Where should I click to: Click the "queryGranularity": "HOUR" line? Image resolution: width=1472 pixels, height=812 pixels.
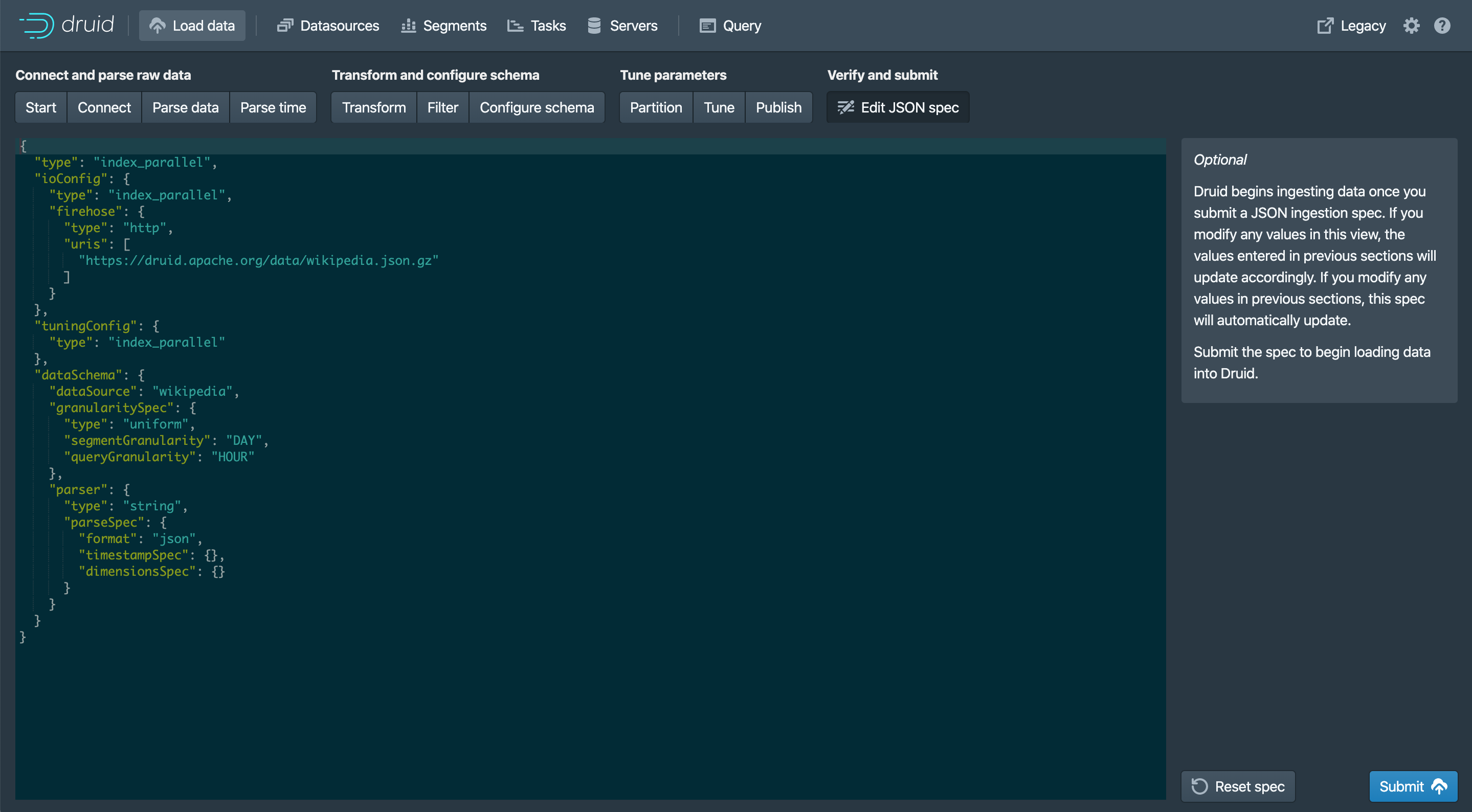(x=159, y=457)
